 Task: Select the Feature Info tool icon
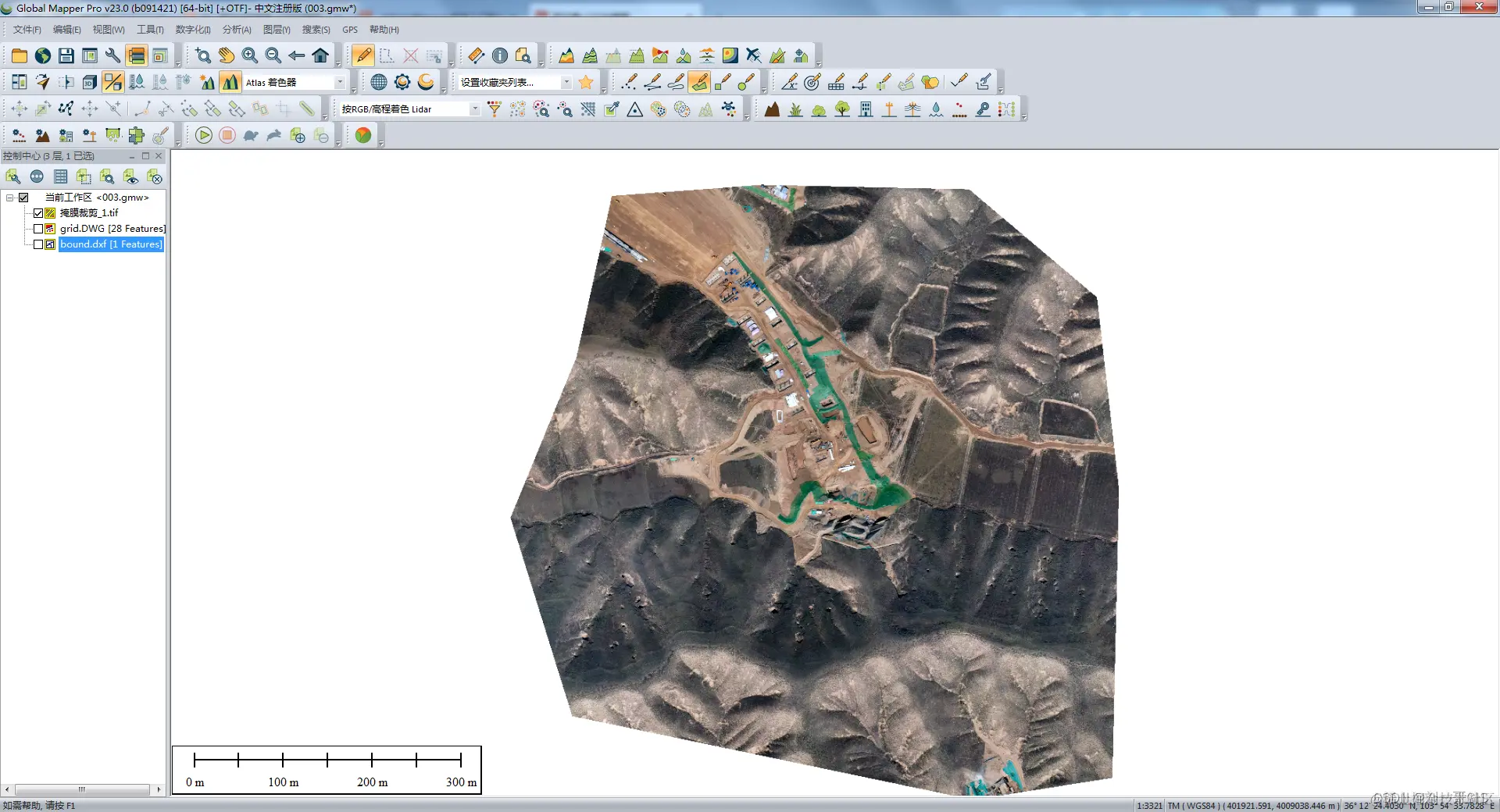(500, 55)
